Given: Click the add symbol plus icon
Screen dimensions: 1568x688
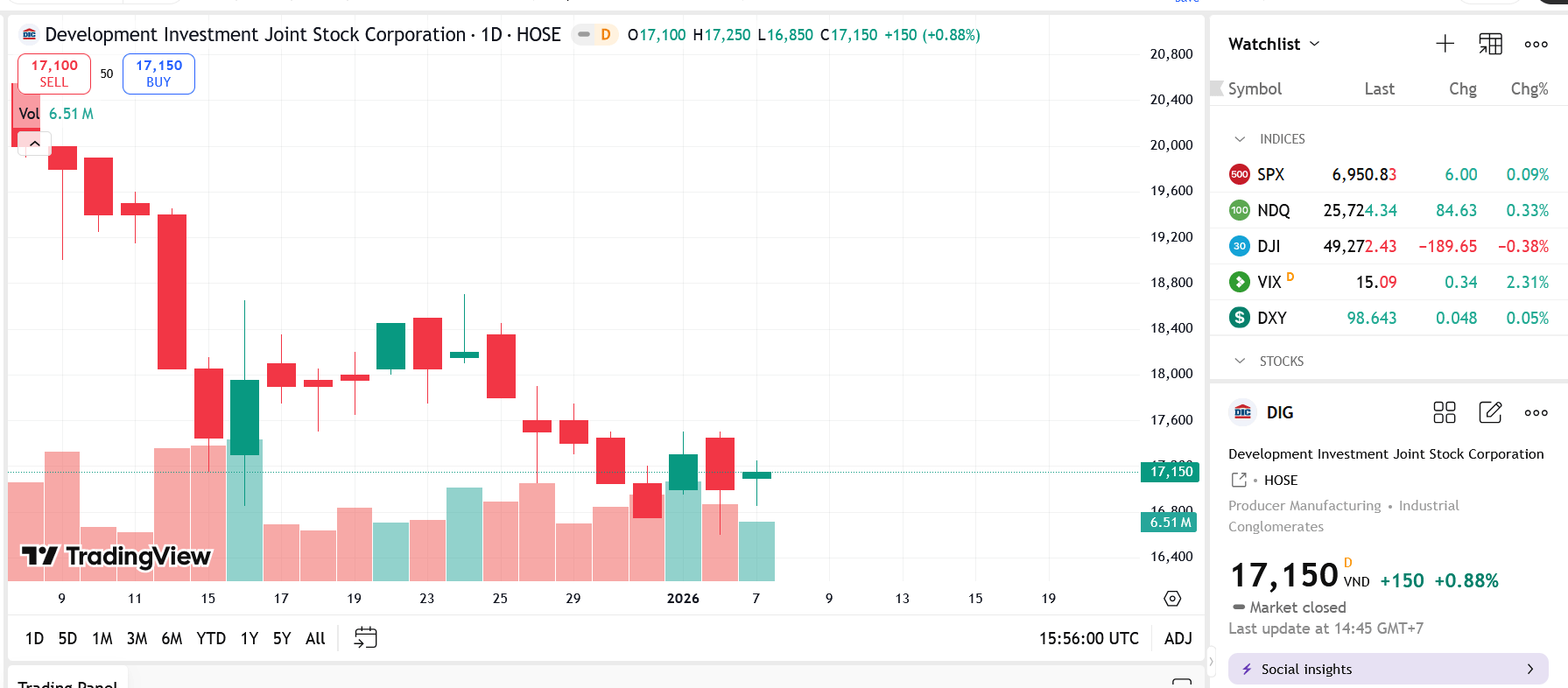Looking at the screenshot, I should pyautogui.click(x=1445, y=44).
